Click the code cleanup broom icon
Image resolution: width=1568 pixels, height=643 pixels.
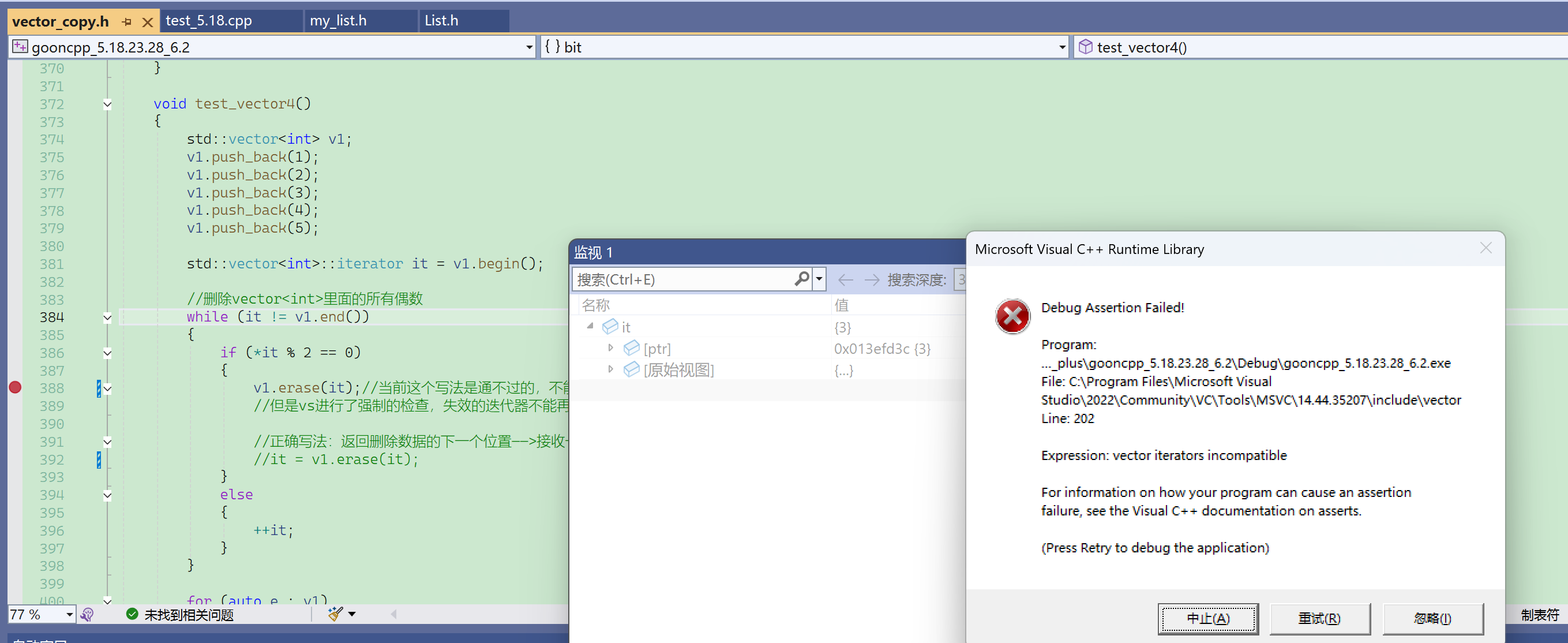335,614
